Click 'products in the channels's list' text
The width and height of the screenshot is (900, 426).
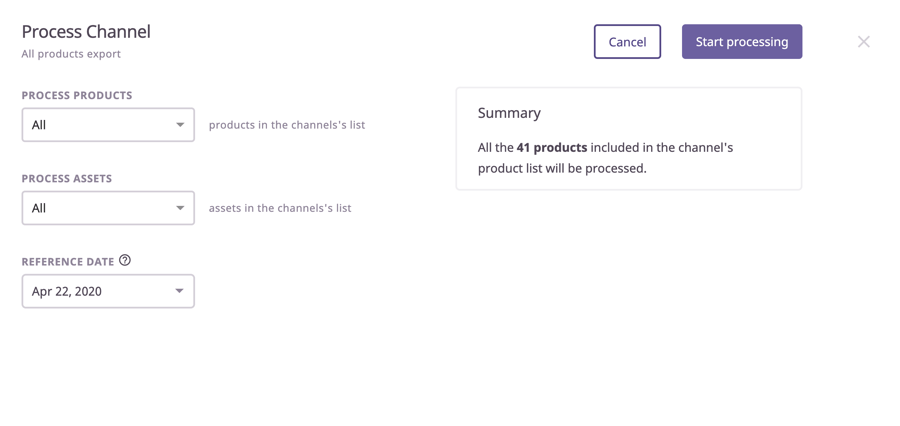(x=287, y=125)
